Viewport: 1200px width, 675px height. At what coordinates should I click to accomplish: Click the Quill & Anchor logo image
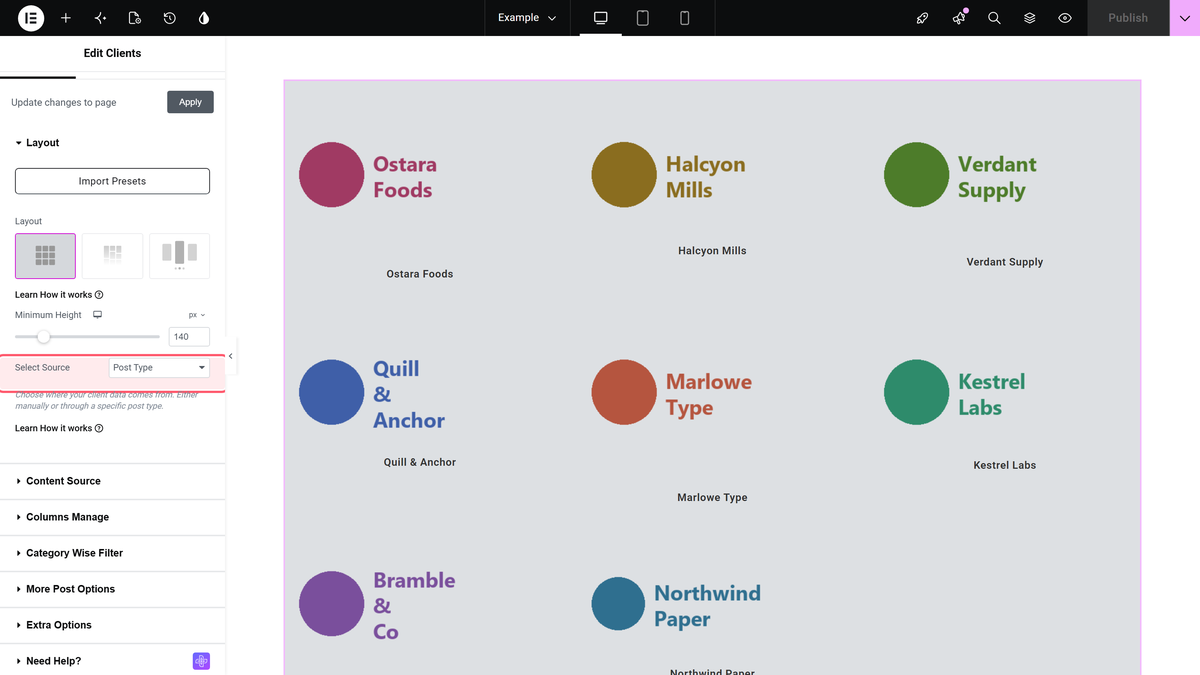pyautogui.click(x=373, y=393)
